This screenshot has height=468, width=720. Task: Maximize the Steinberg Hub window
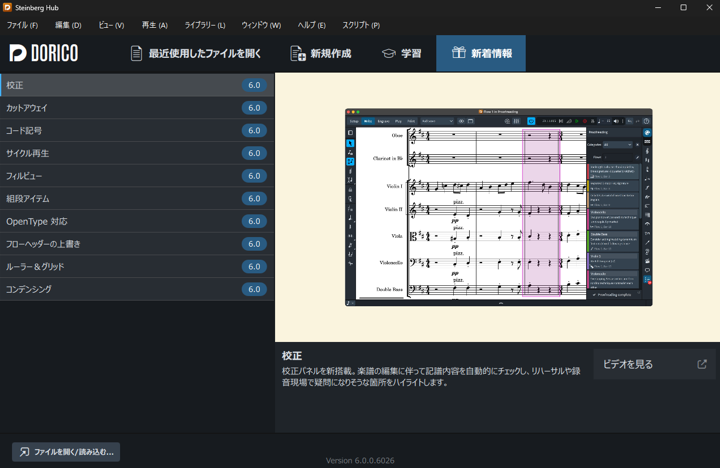[x=683, y=7]
